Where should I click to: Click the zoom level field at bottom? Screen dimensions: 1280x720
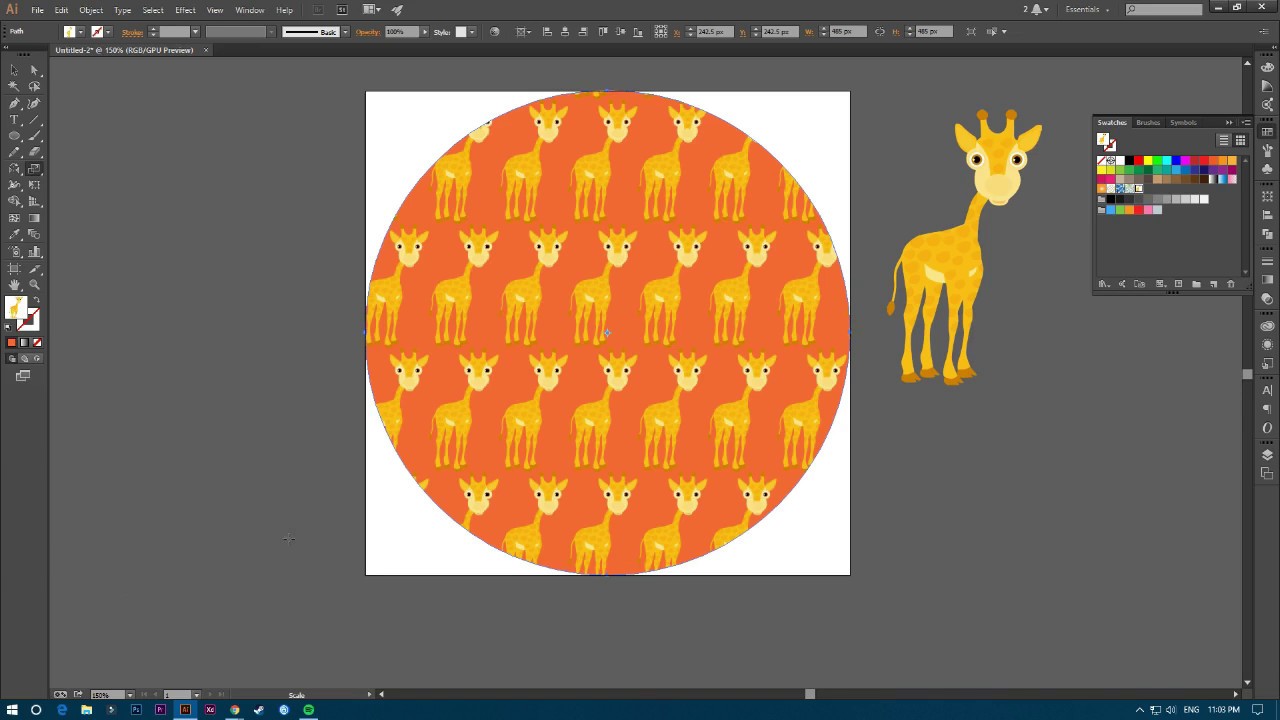point(106,694)
